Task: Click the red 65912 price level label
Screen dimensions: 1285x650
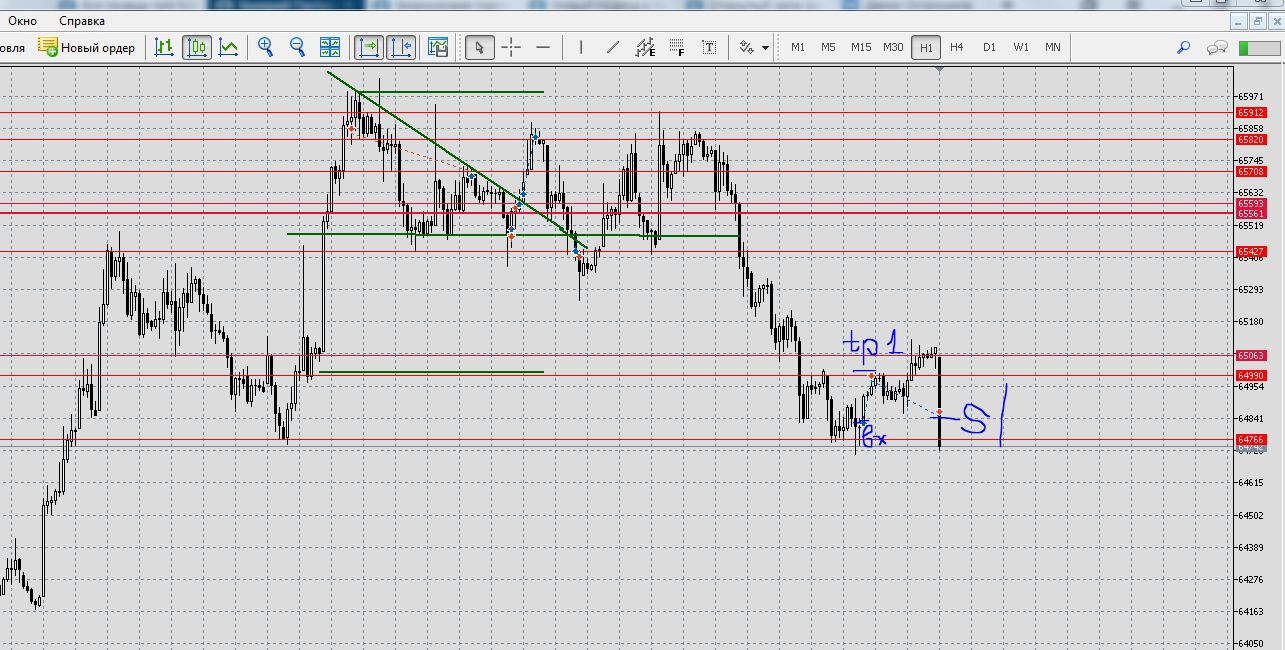Action: click(x=1252, y=113)
